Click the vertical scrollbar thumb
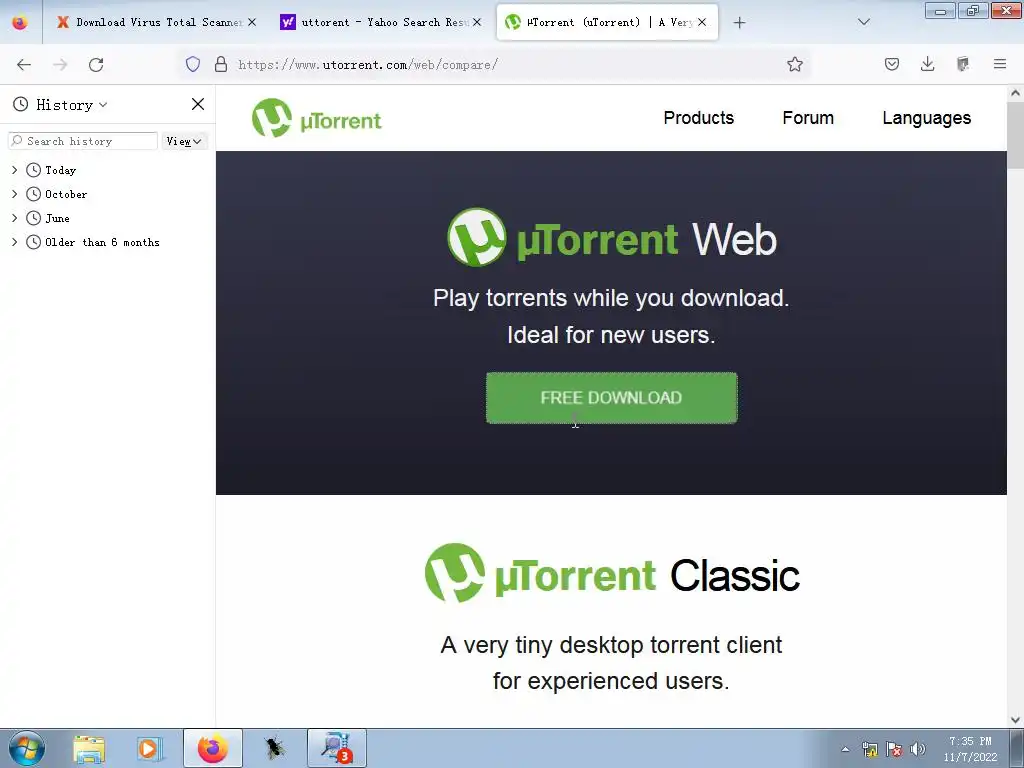Image resolution: width=1024 pixels, height=768 pixels. click(x=1015, y=135)
